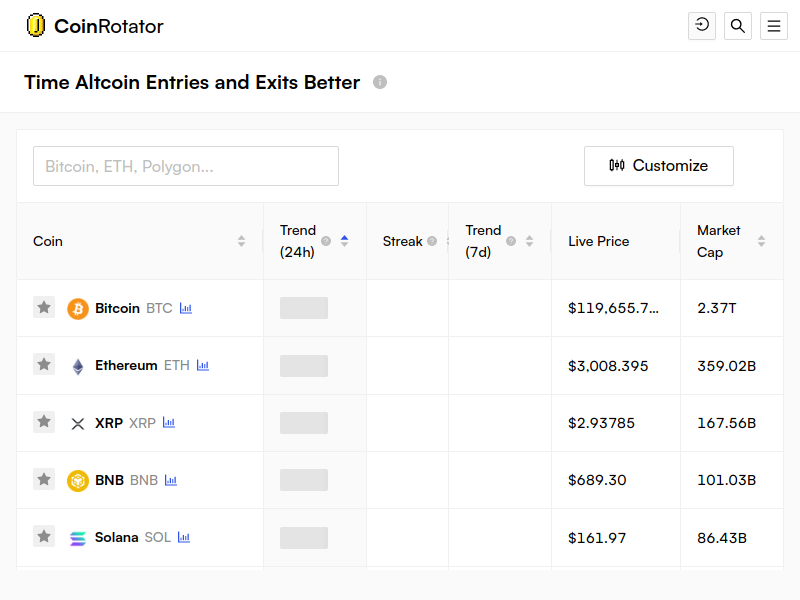800x600 pixels.
Task: Open Bitcoin chart icon
Action: tap(186, 308)
